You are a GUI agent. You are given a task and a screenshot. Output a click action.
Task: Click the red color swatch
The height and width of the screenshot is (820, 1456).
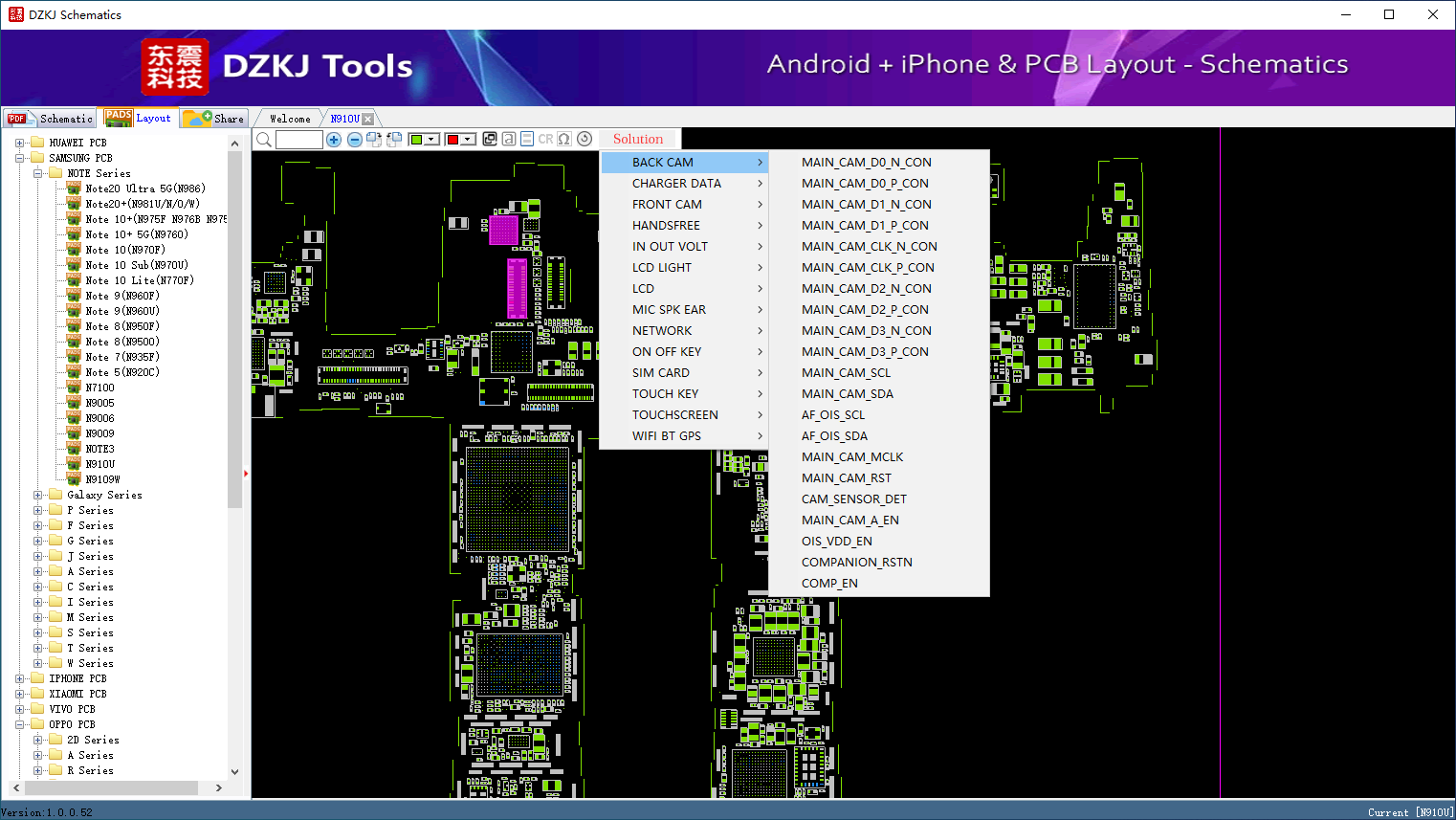pos(452,140)
